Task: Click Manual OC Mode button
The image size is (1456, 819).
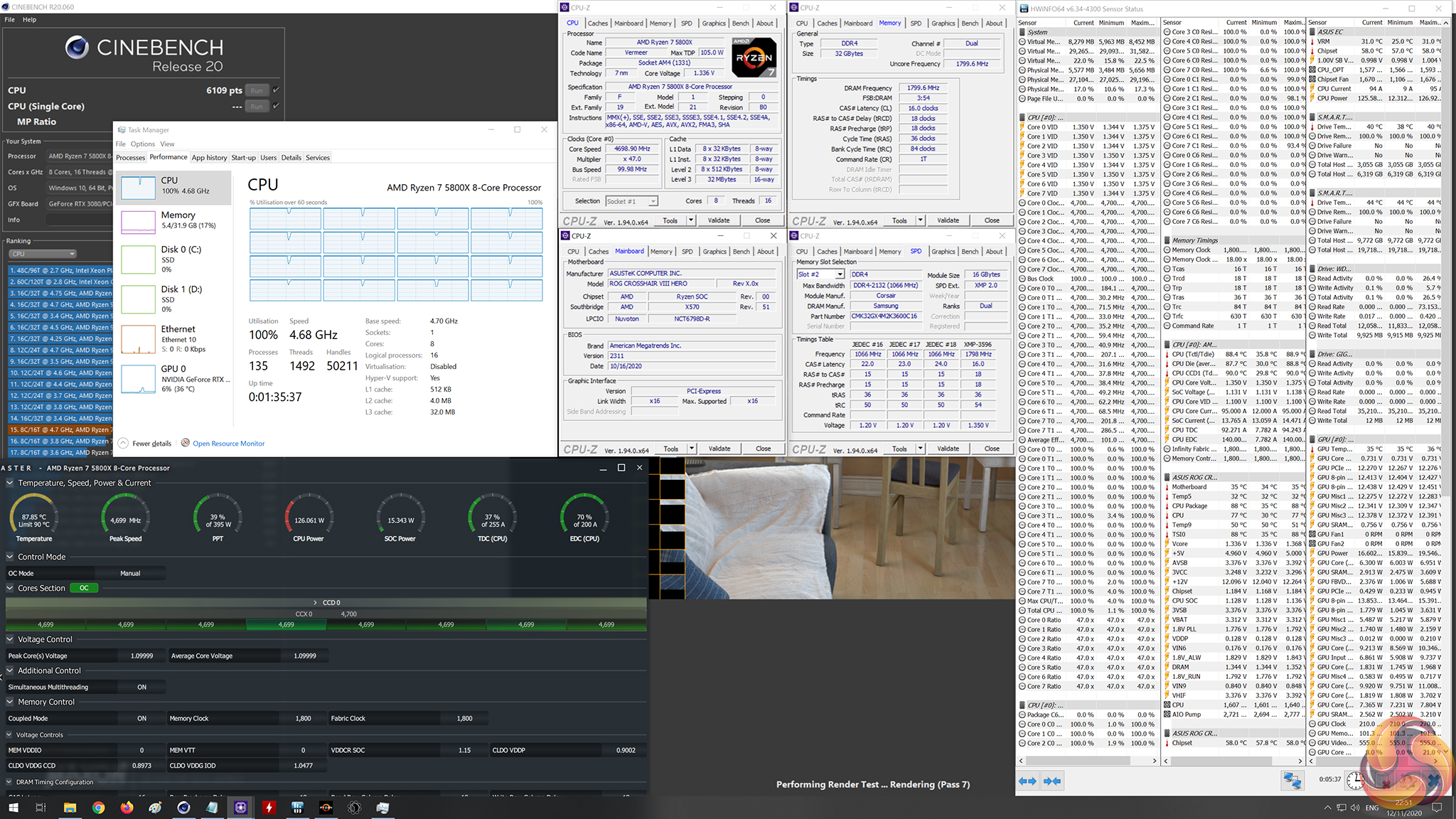Action: coord(130,573)
